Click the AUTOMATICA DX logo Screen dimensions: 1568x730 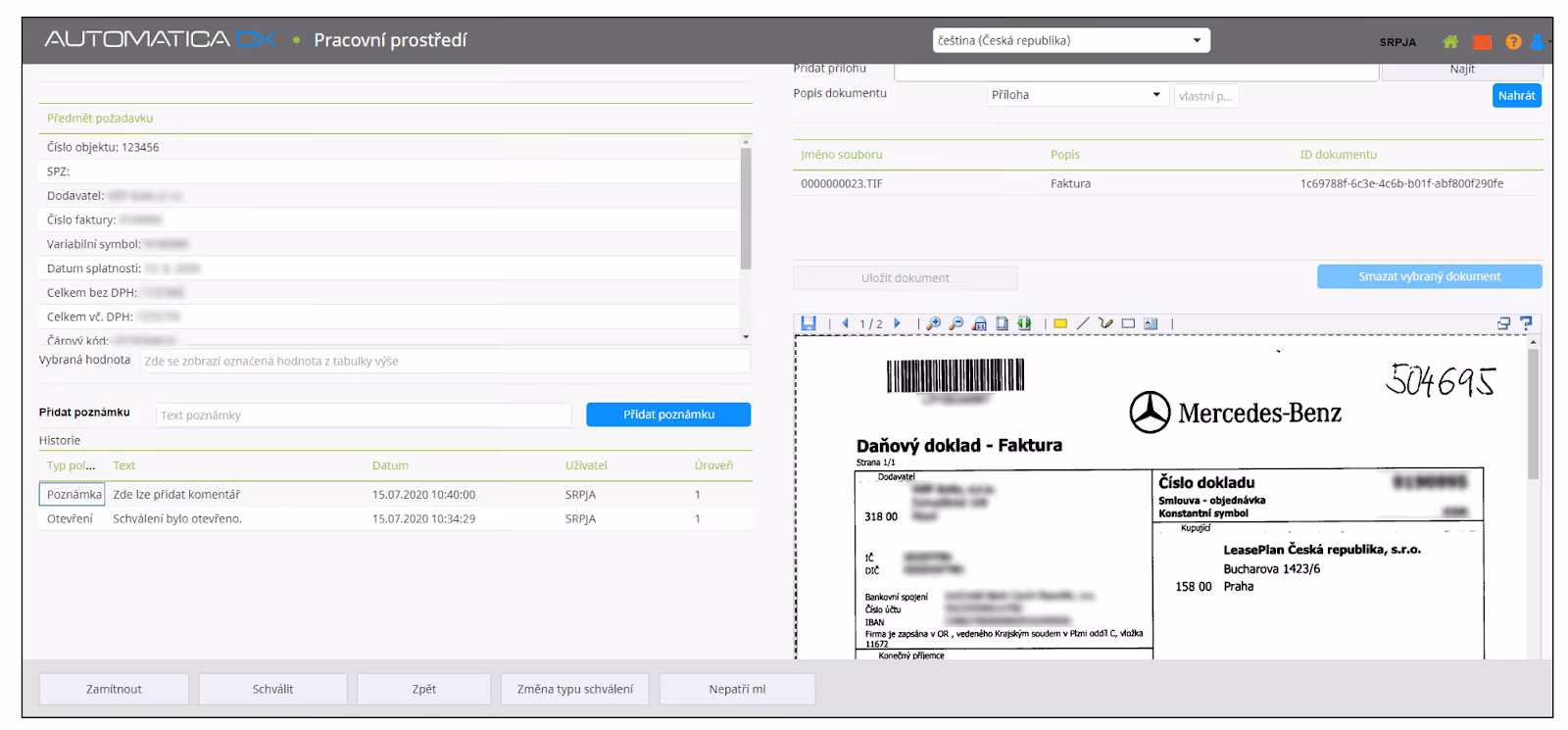coord(160,39)
